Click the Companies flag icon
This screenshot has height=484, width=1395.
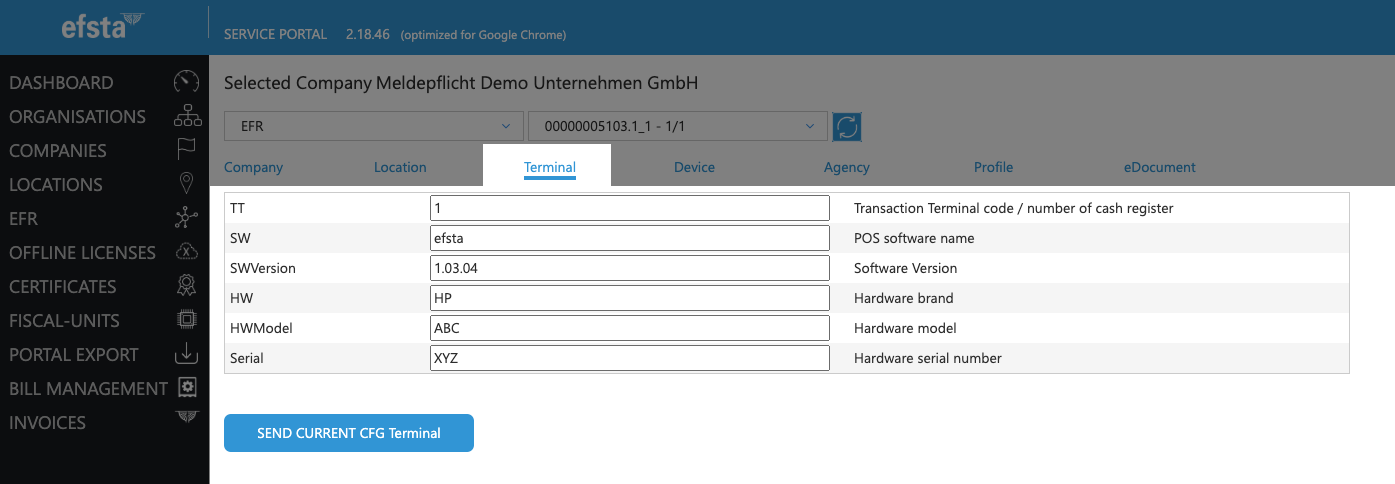coord(187,150)
